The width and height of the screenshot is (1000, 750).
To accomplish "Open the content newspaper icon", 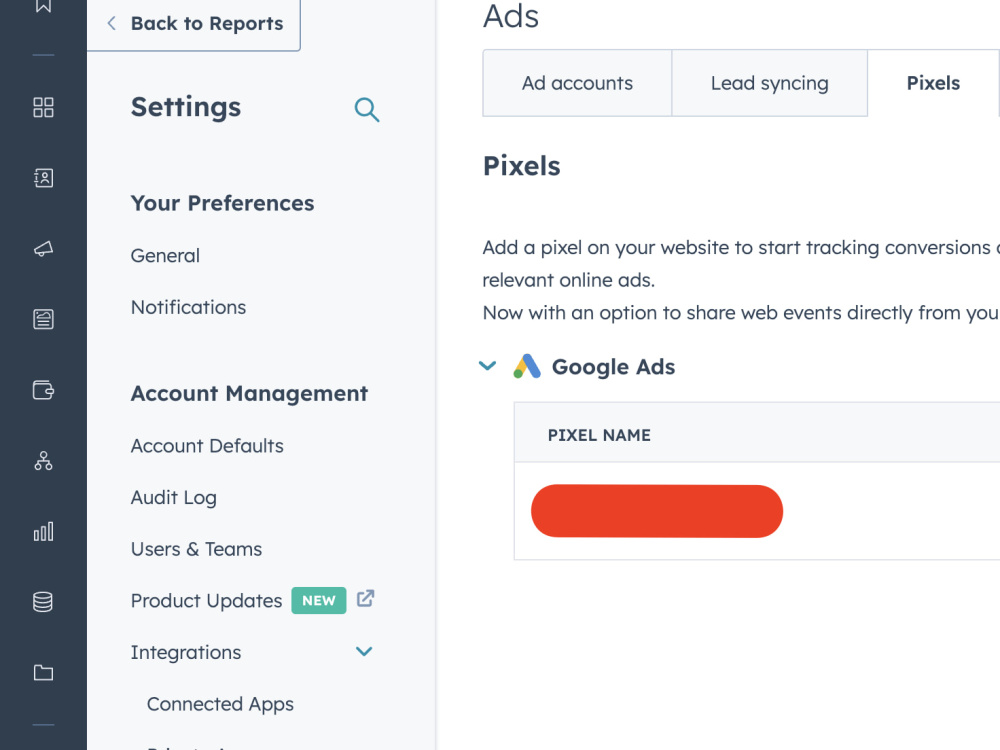I will [x=43, y=319].
